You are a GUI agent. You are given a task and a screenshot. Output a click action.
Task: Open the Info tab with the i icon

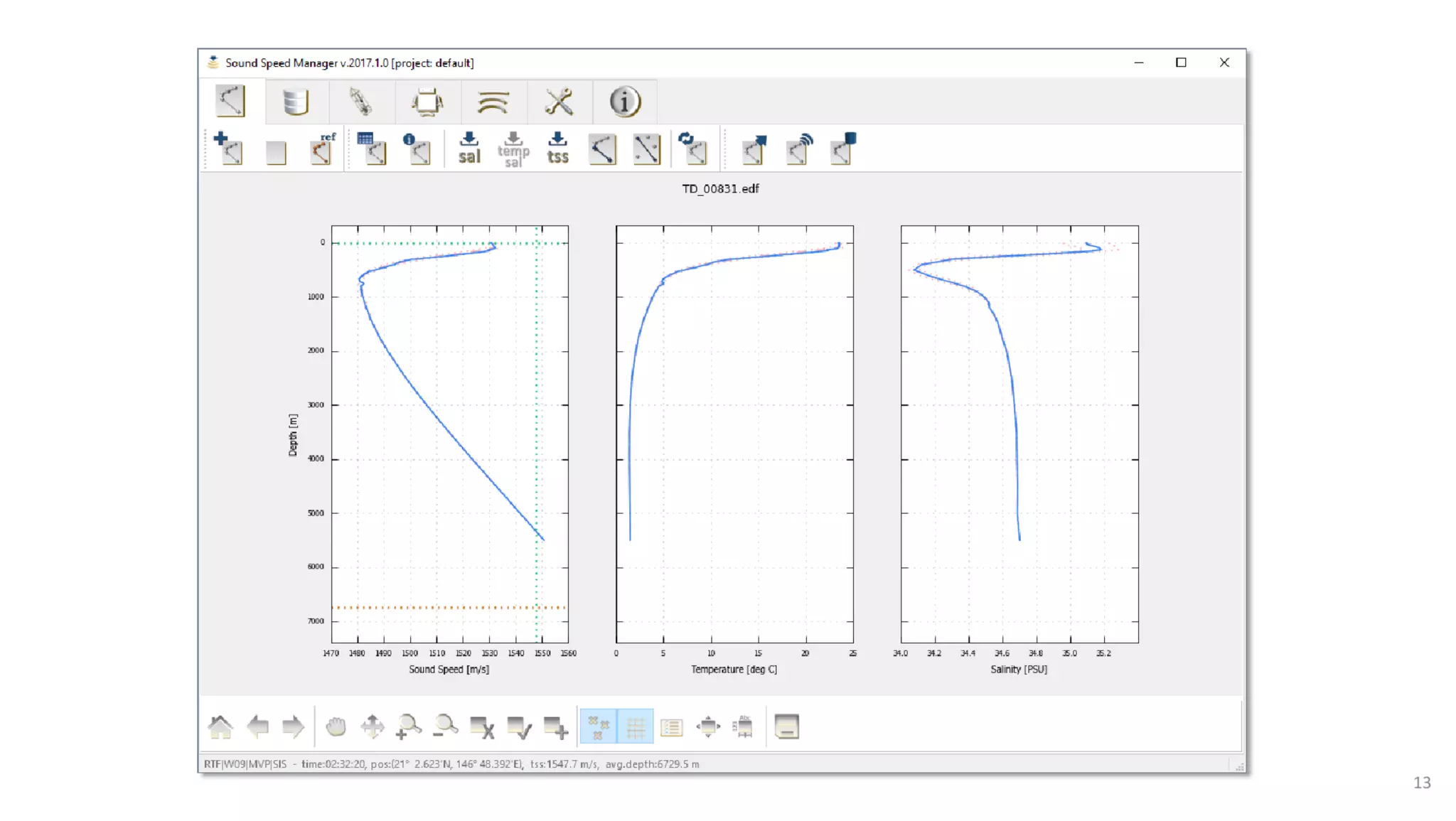coord(625,102)
